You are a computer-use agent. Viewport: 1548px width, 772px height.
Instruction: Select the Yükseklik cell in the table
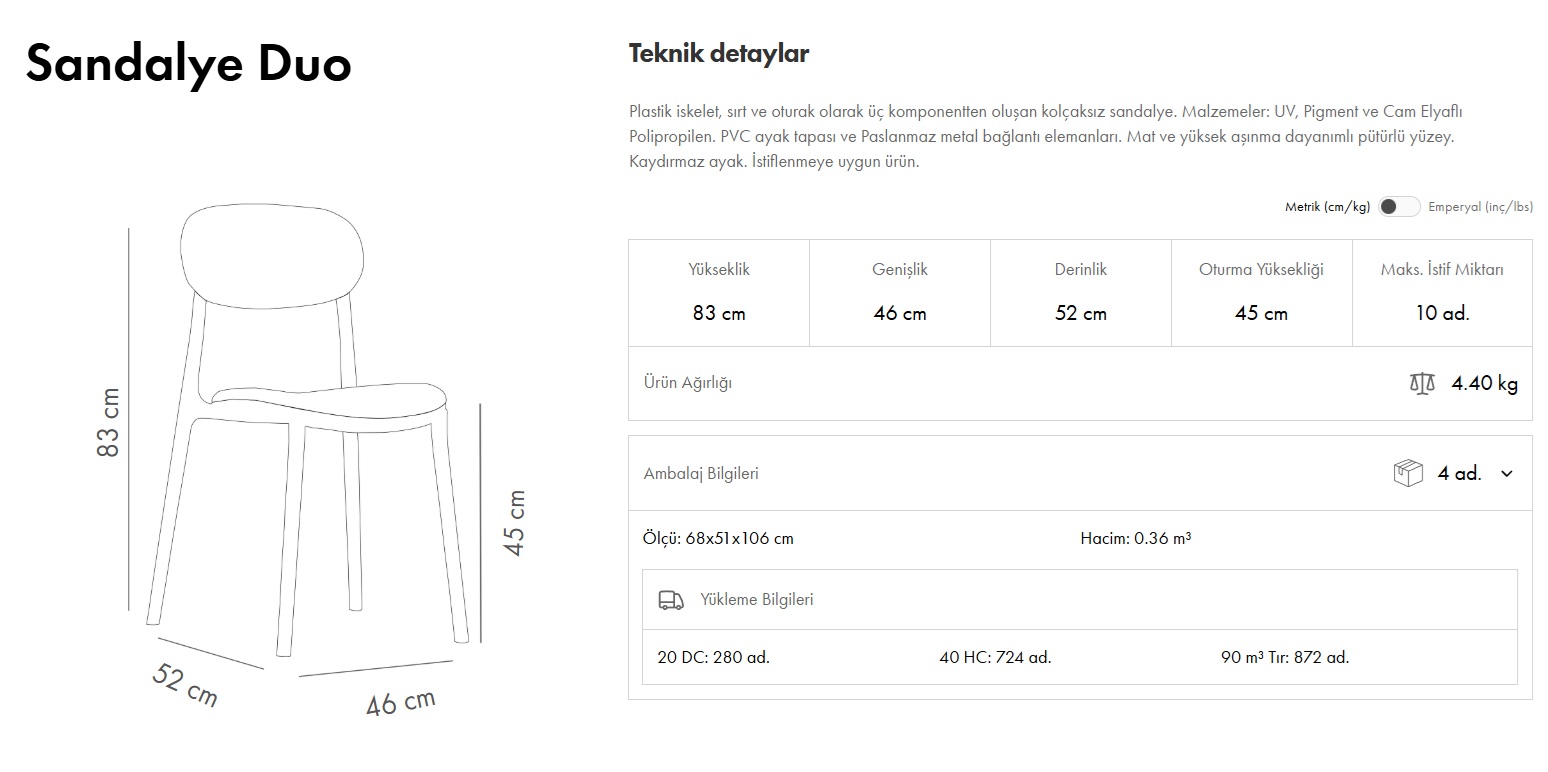click(718, 292)
